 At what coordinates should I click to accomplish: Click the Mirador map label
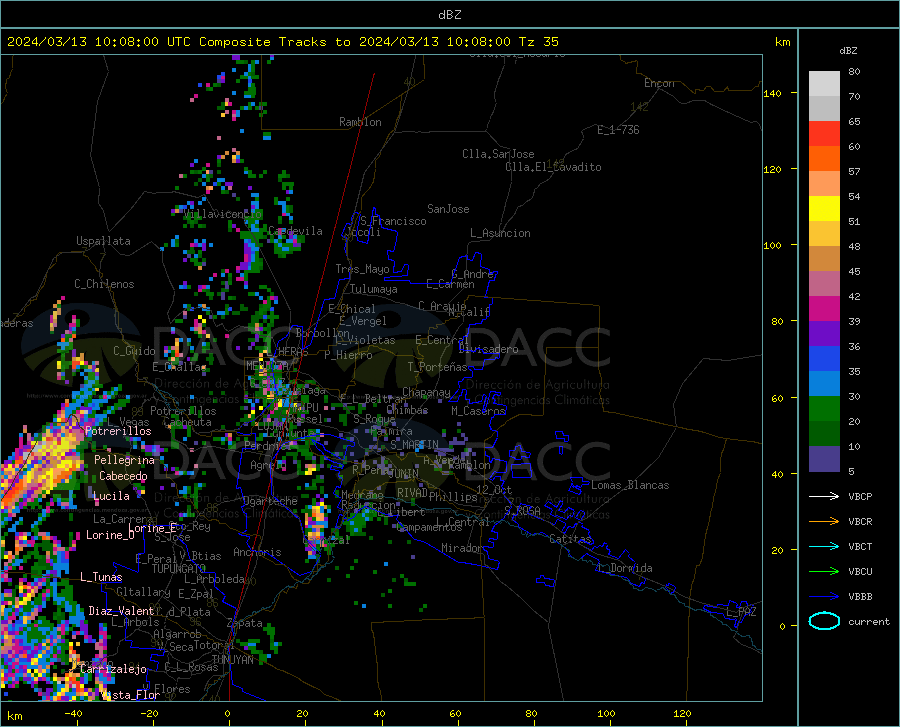pos(461,548)
